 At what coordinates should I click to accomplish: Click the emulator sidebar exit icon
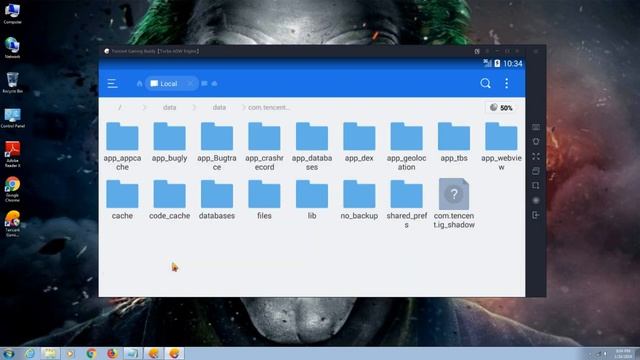536,215
